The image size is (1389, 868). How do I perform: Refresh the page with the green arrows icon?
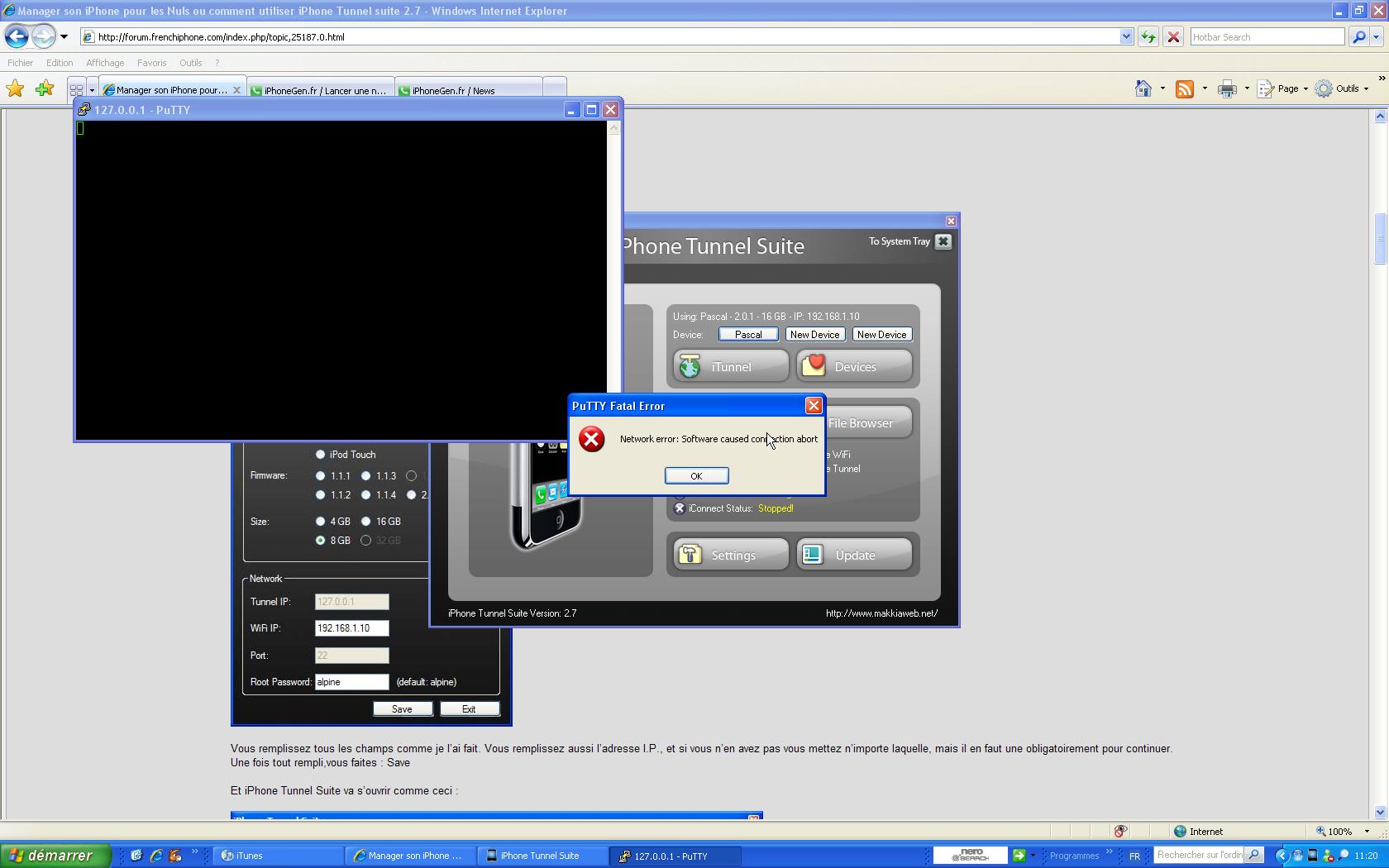[x=1148, y=36]
